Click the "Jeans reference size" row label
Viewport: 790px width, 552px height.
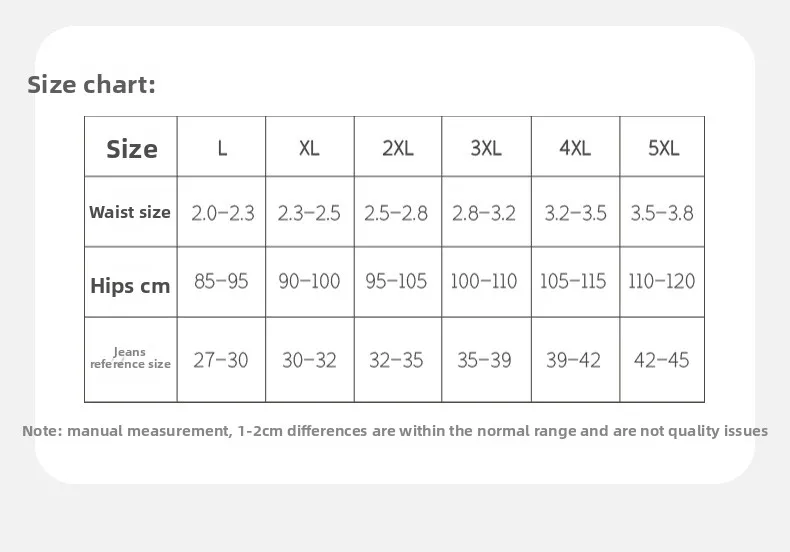[x=130, y=358]
